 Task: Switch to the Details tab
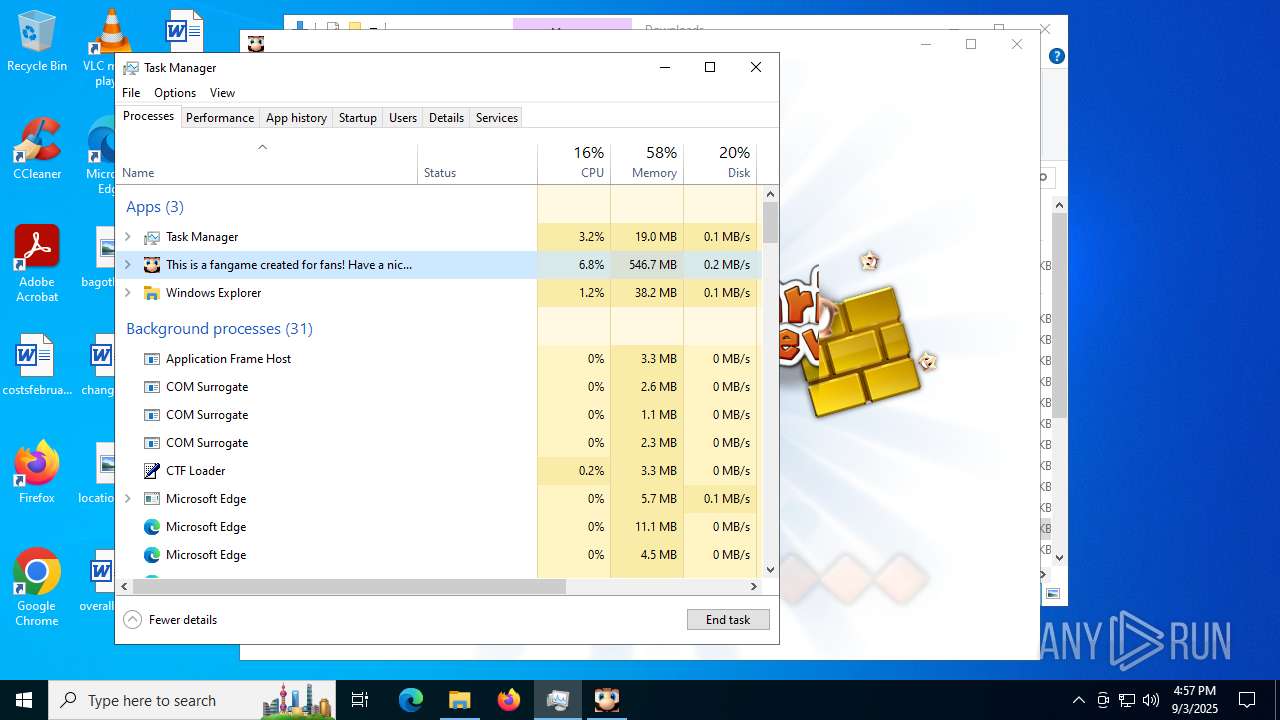pos(446,118)
